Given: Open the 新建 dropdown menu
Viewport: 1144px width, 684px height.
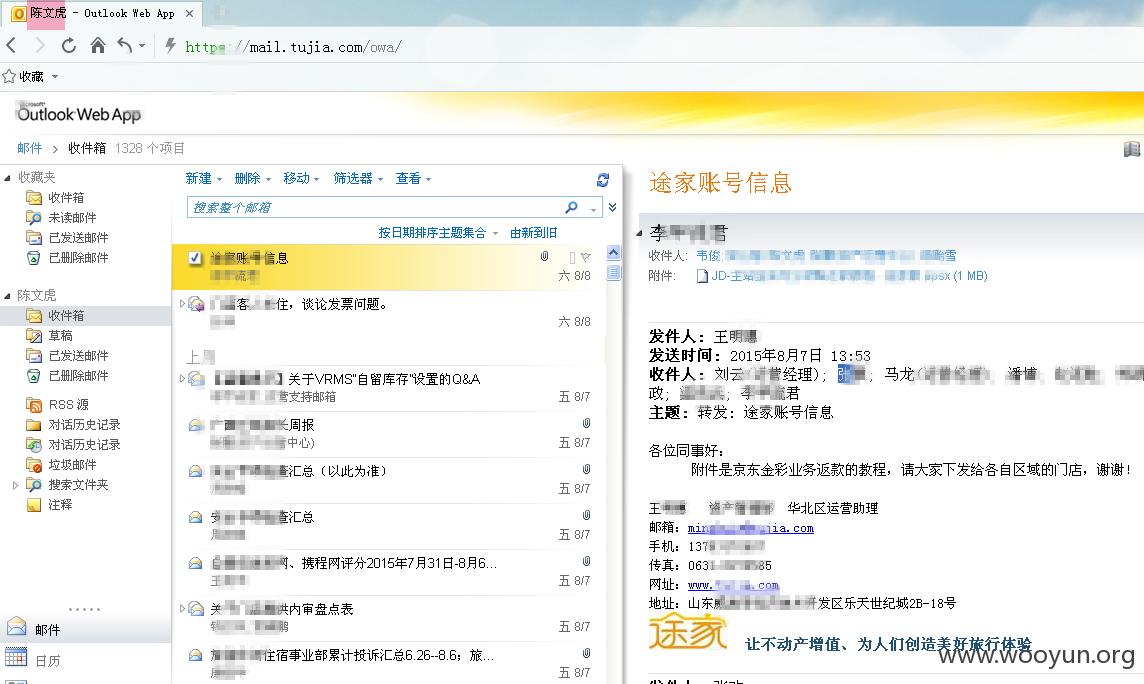Looking at the screenshot, I should [204, 179].
